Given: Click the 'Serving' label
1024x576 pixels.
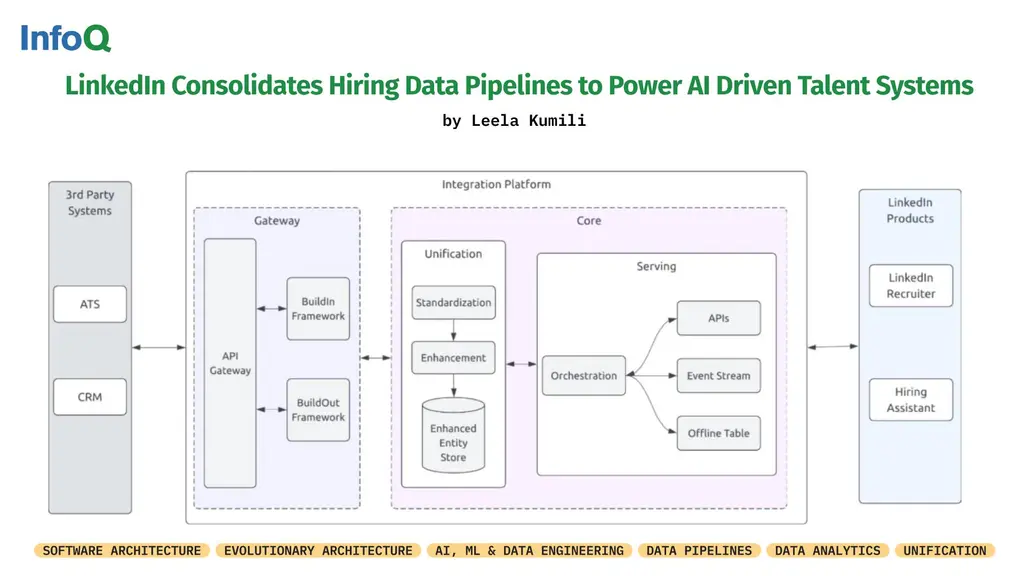Looking at the screenshot, I should (656, 266).
